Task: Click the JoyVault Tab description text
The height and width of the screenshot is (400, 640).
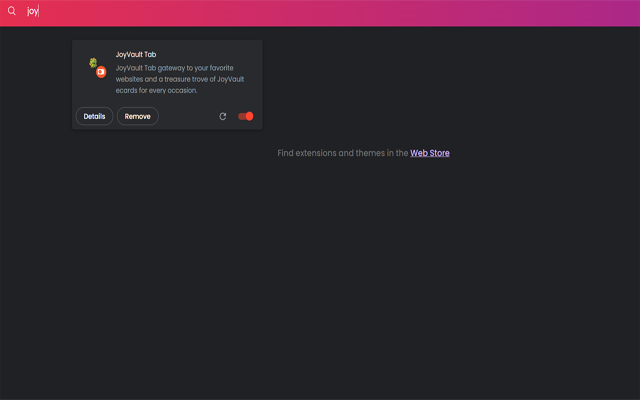Action: click(x=180, y=79)
